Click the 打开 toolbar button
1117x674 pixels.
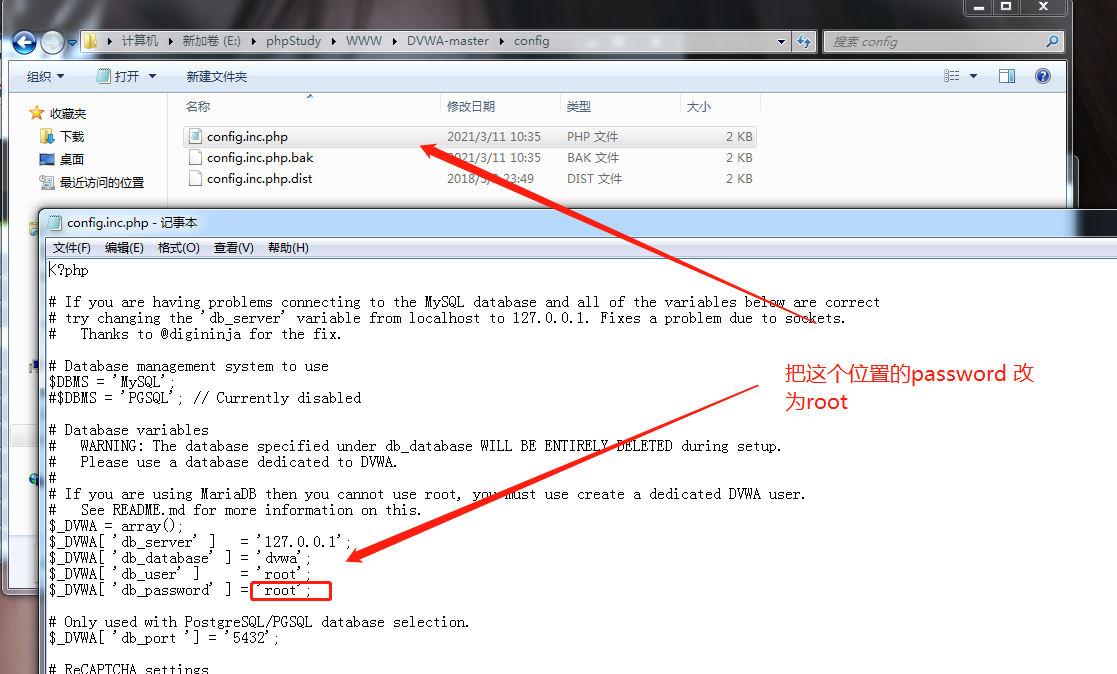[118, 76]
